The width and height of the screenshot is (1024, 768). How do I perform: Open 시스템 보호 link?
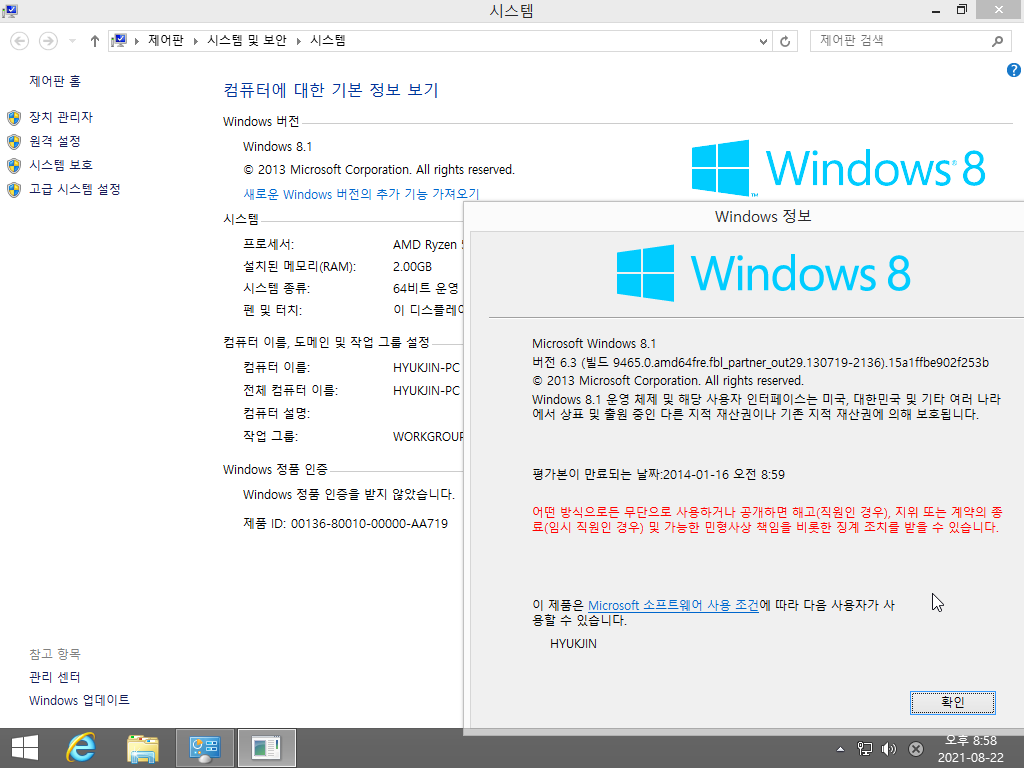(61, 165)
